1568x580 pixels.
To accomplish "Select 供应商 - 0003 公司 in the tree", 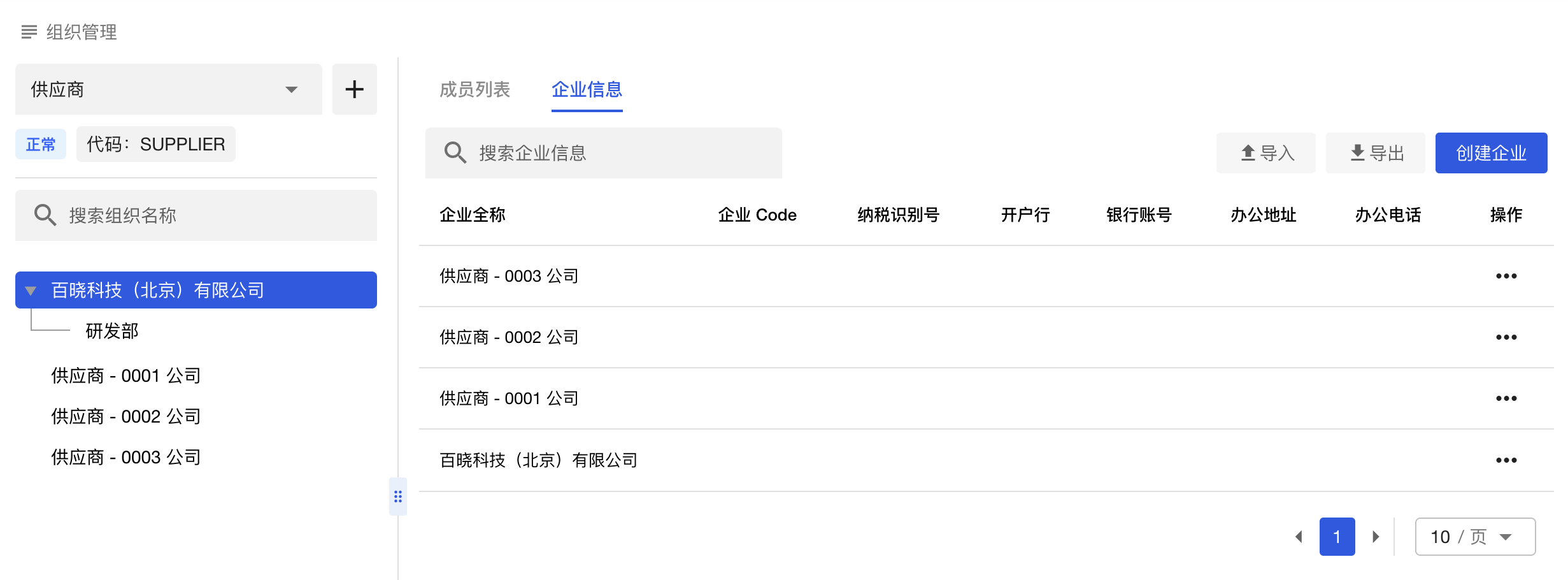I will pyautogui.click(x=126, y=457).
